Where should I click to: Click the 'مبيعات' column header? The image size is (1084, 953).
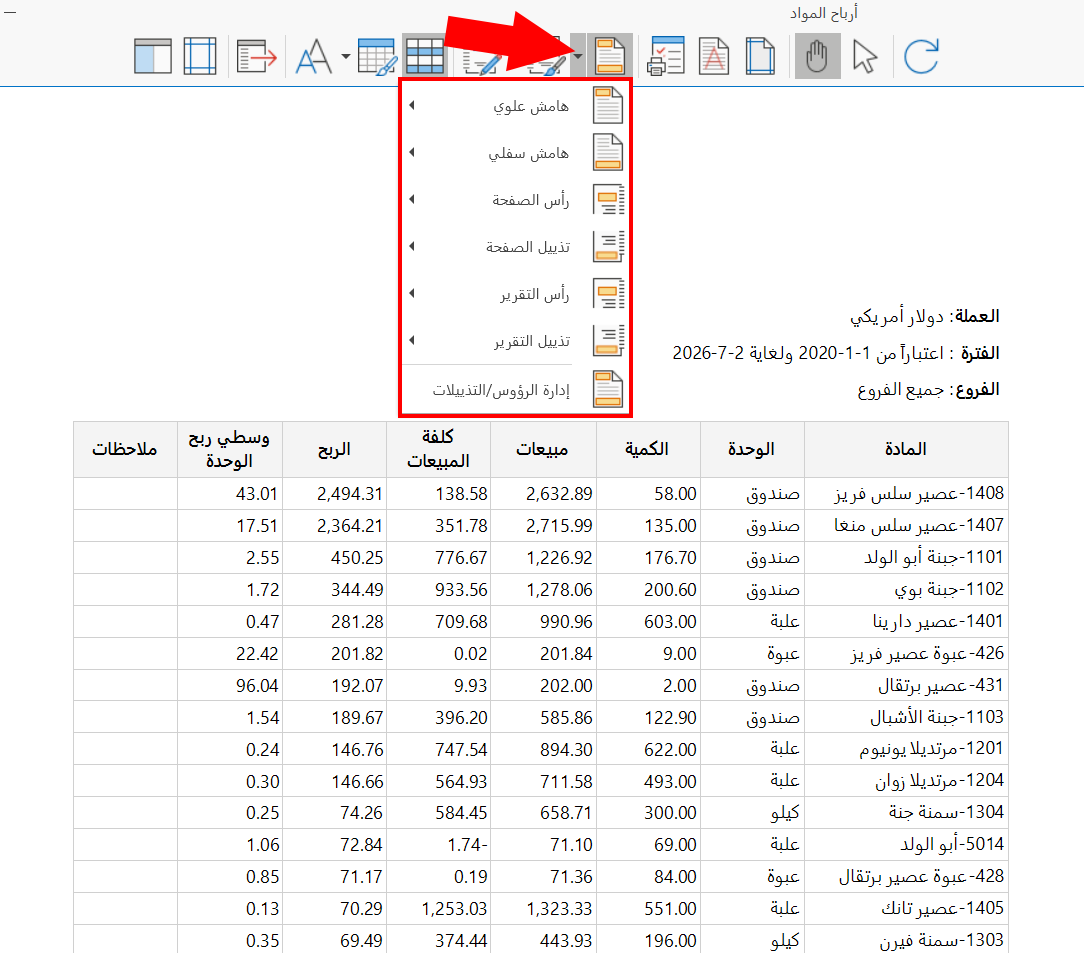543,449
